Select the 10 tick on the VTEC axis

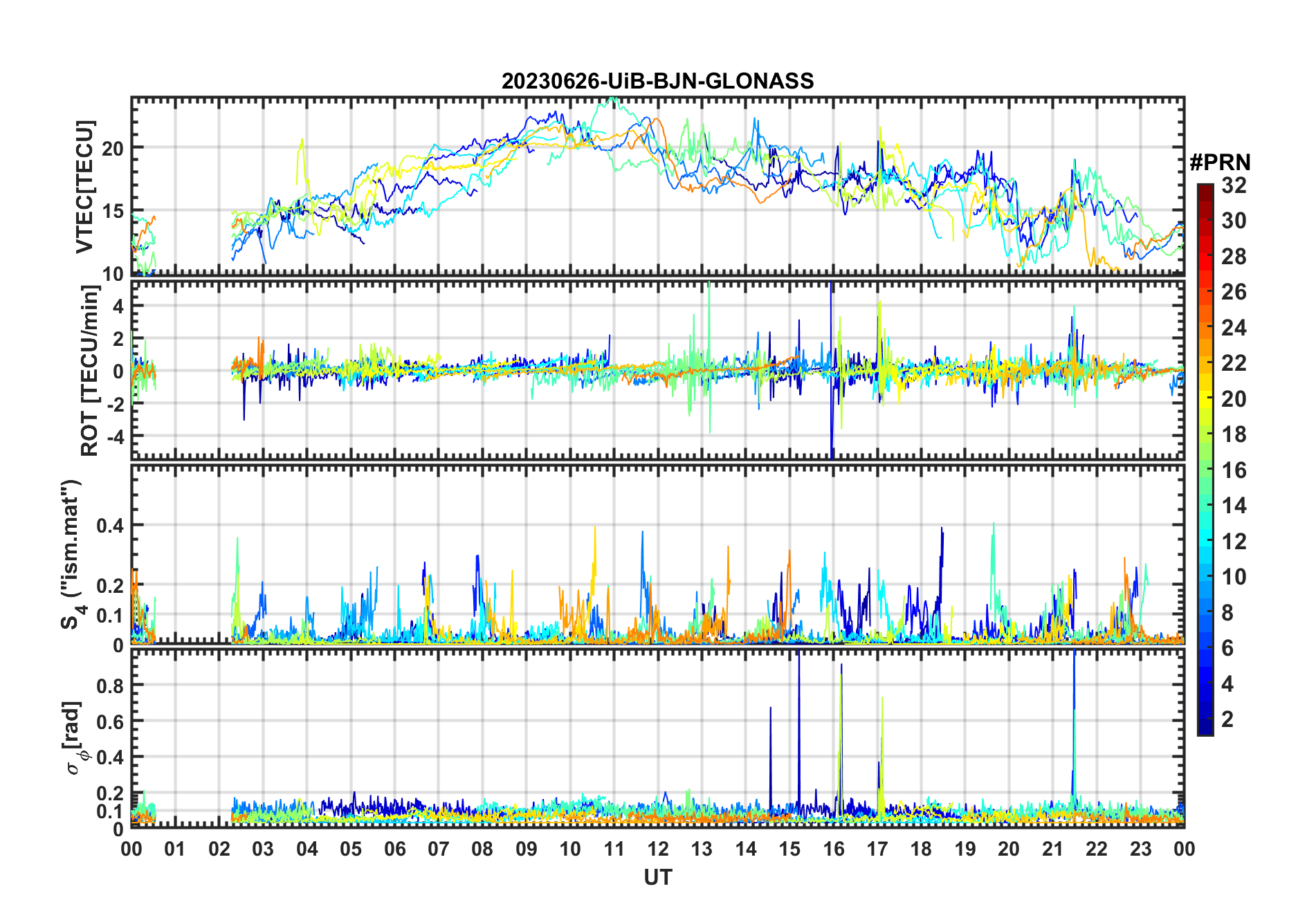(113, 274)
